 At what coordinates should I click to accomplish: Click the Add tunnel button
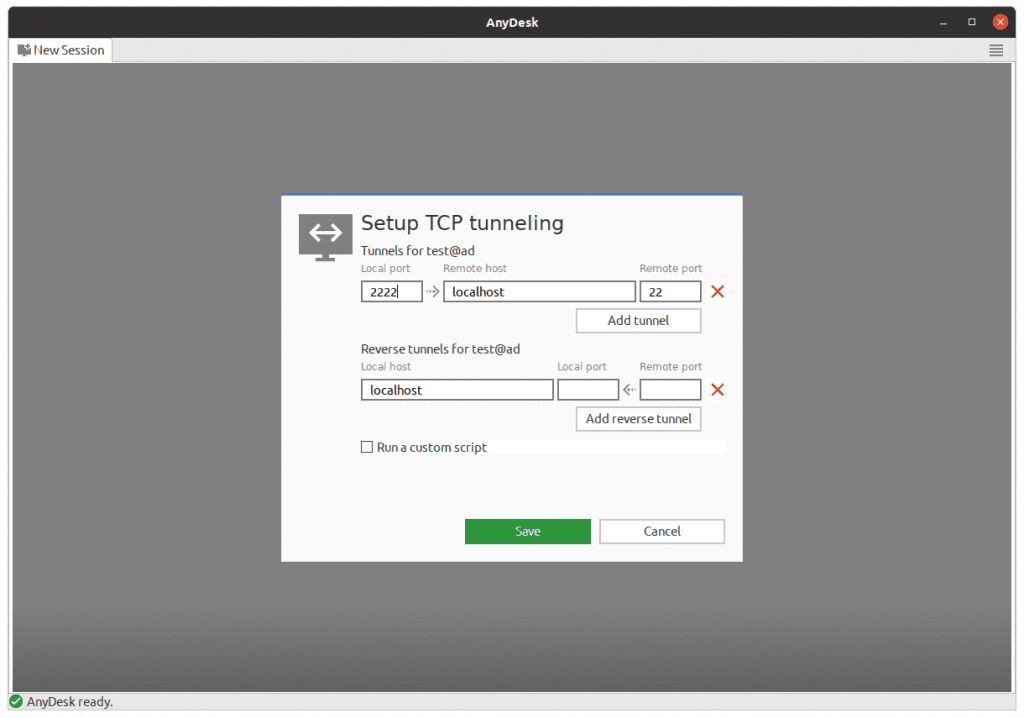pyautogui.click(x=638, y=320)
